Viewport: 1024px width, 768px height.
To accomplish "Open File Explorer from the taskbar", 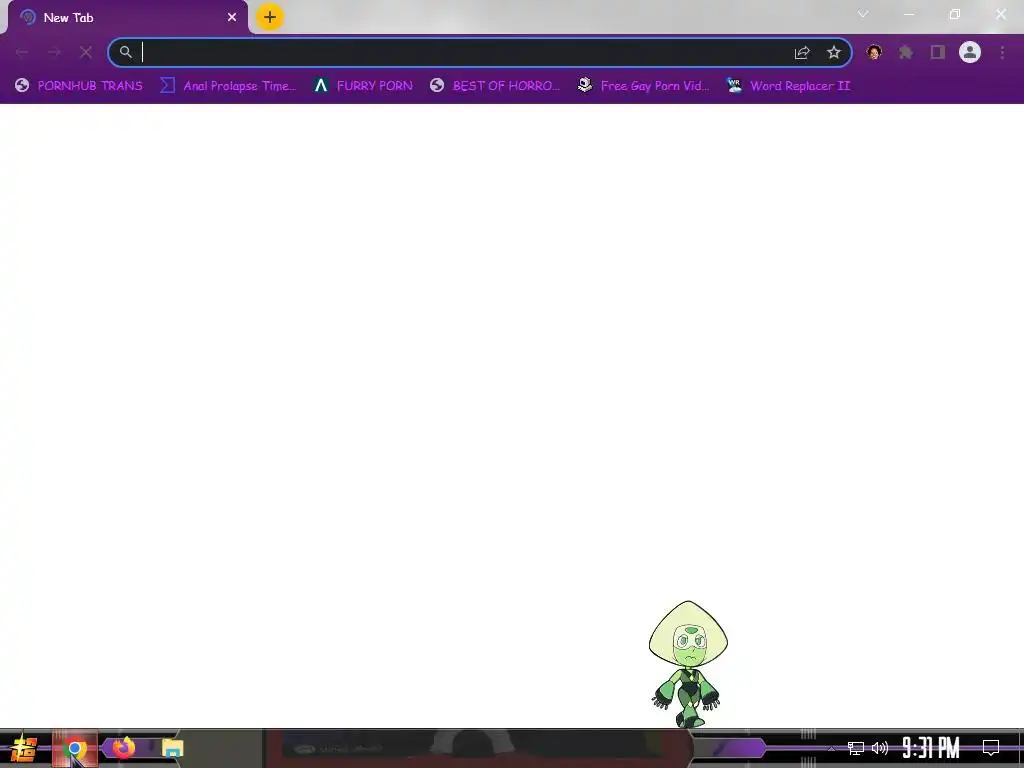I will click(x=172, y=748).
